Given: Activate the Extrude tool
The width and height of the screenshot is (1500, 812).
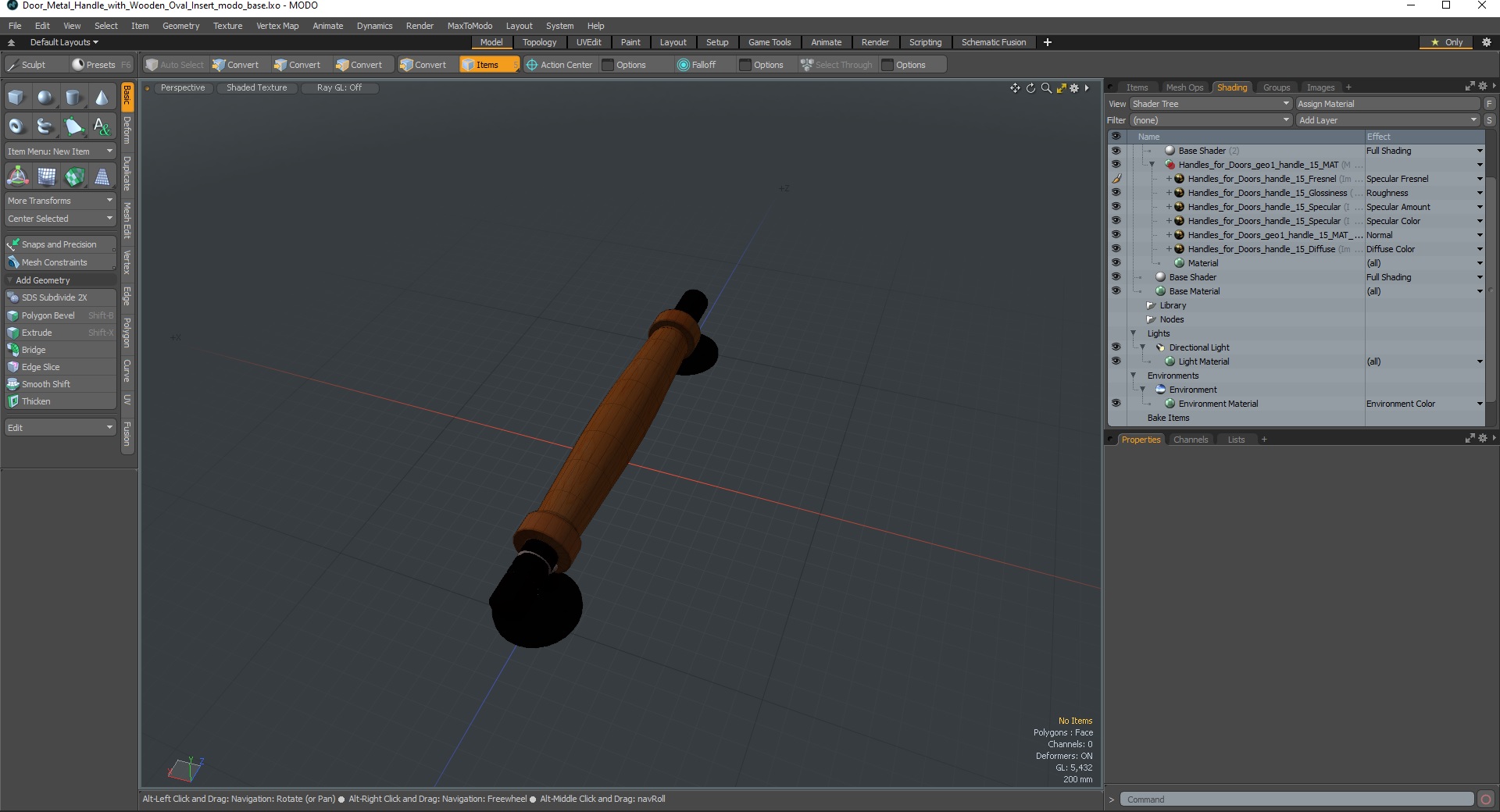Looking at the screenshot, I should click(60, 333).
